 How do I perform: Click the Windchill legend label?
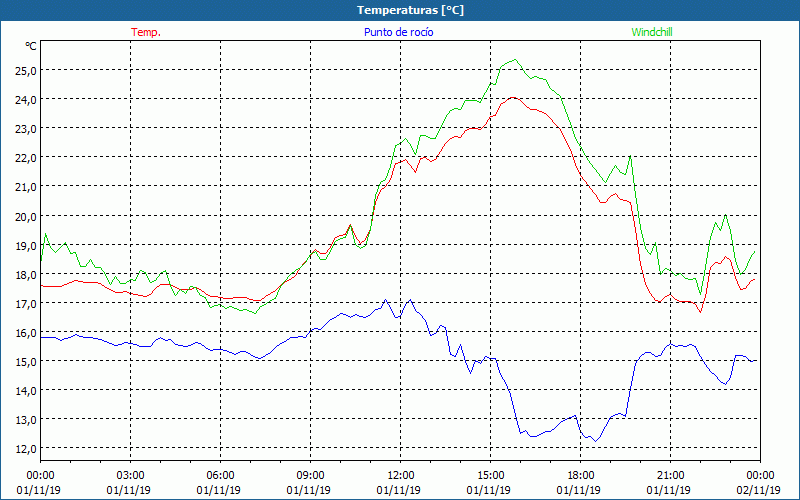[x=652, y=32]
